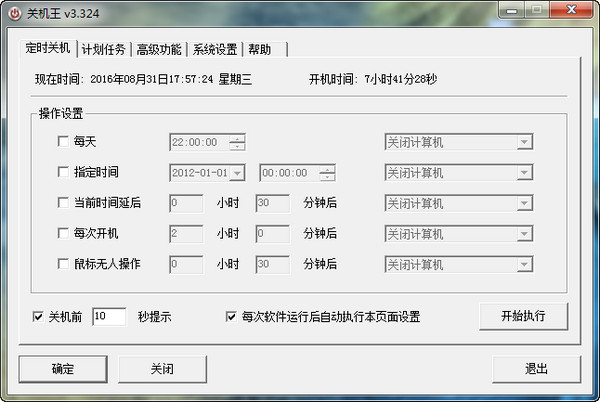Open the action dropdown for 每次开机 row

coord(523,234)
